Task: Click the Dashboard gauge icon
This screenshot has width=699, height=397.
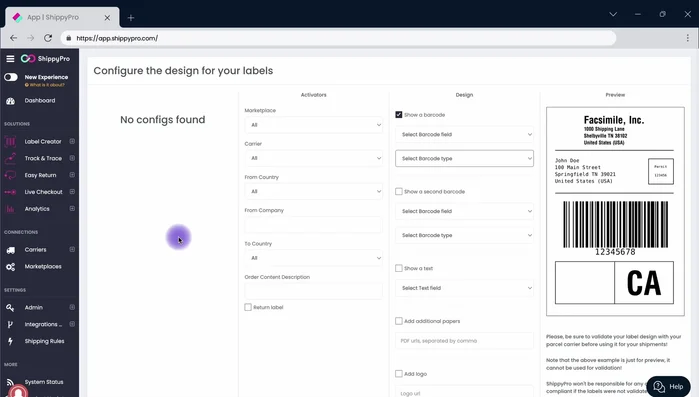Action: [11, 101]
